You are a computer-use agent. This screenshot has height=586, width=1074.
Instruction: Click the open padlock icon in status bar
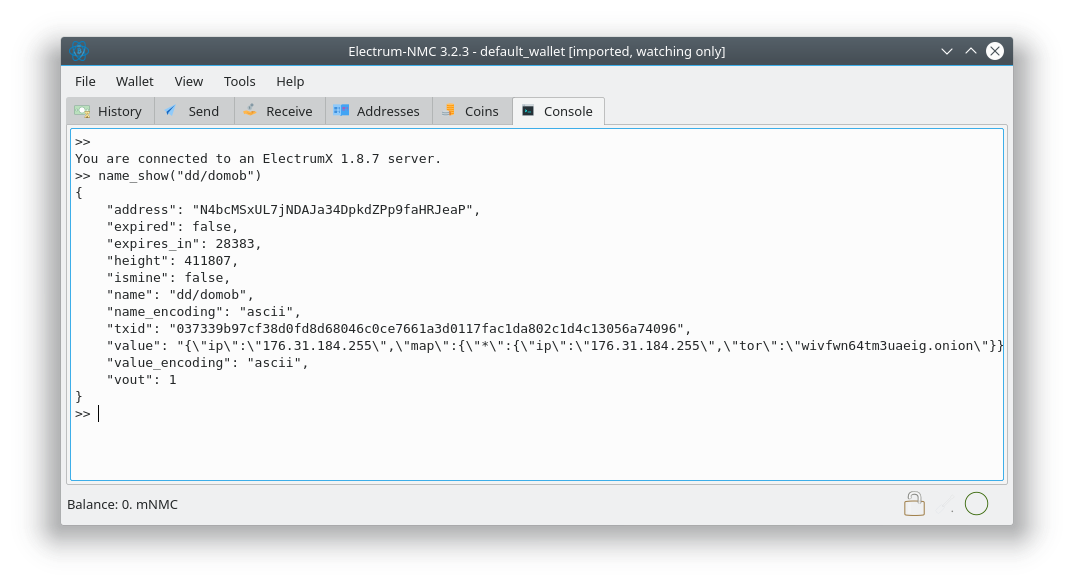914,503
